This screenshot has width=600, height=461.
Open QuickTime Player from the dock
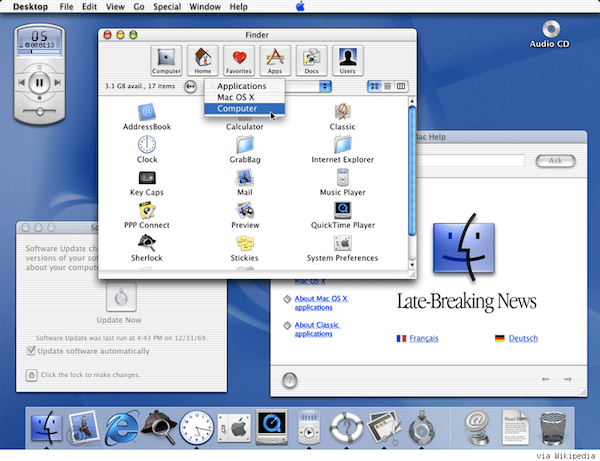[272, 427]
